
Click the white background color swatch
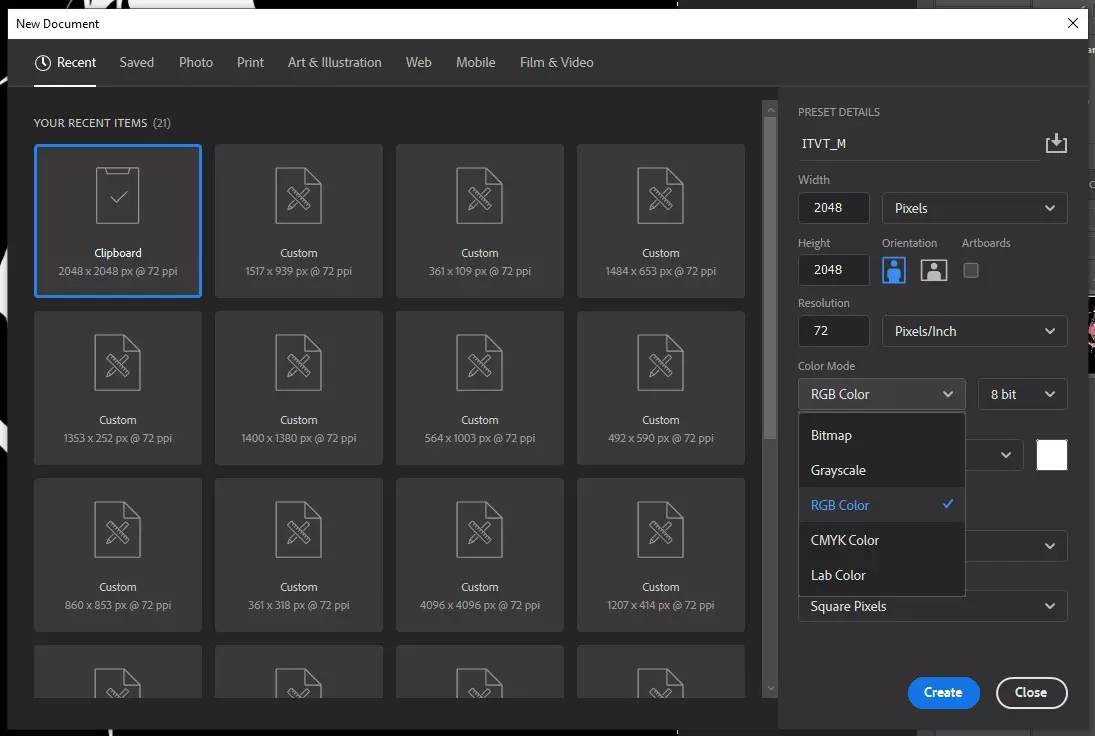point(1052,455)
